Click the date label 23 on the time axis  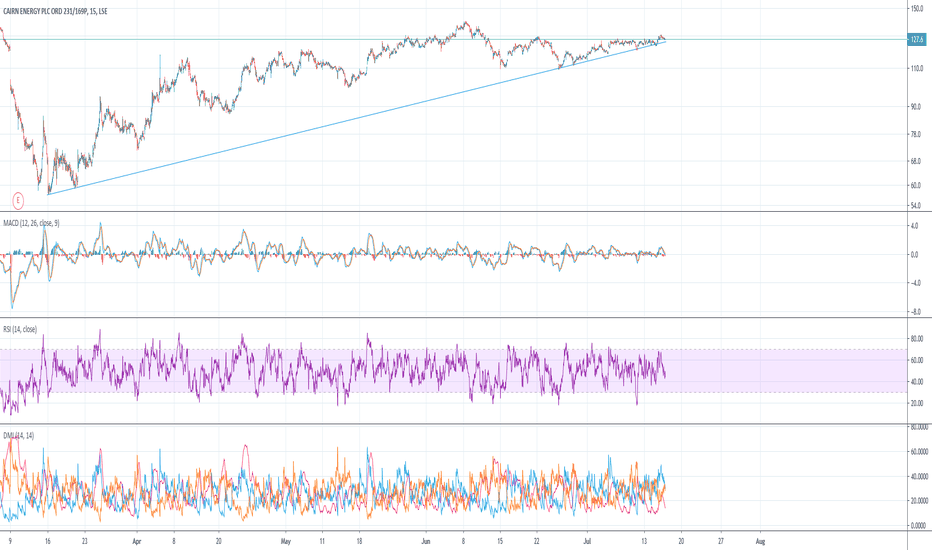tap(85, 542)
